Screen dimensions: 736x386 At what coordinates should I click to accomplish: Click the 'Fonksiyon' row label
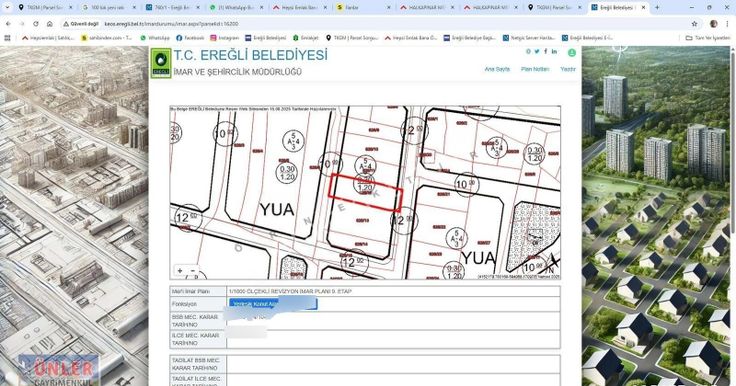(x=184, y=304)
